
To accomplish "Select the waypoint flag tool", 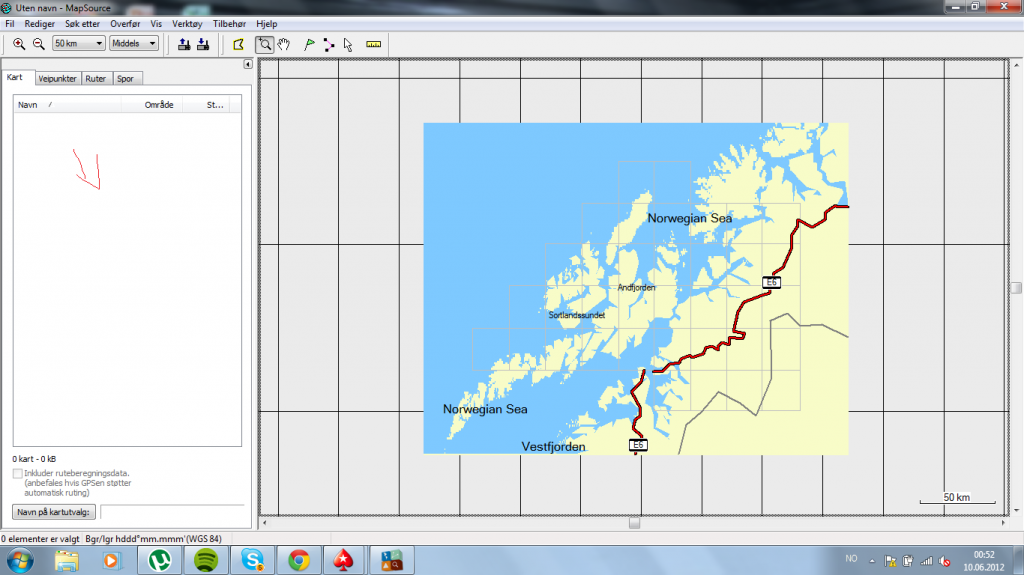I will click(x=309, y=44).
